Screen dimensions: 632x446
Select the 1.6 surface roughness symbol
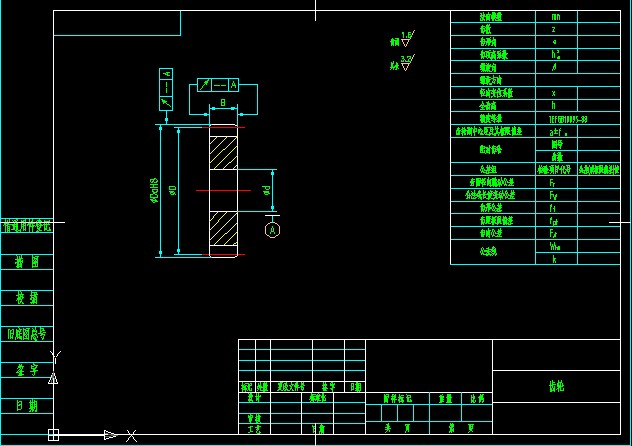pos(407,39)
